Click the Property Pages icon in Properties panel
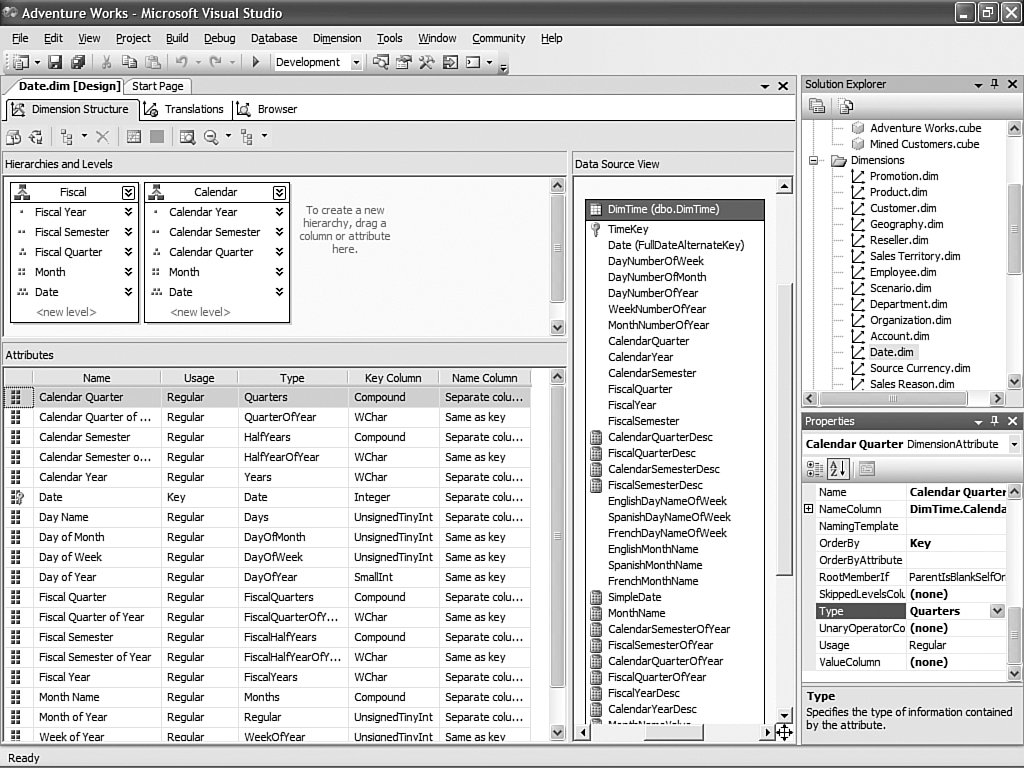Viewport: 1024px width, 768px height. 867,468
